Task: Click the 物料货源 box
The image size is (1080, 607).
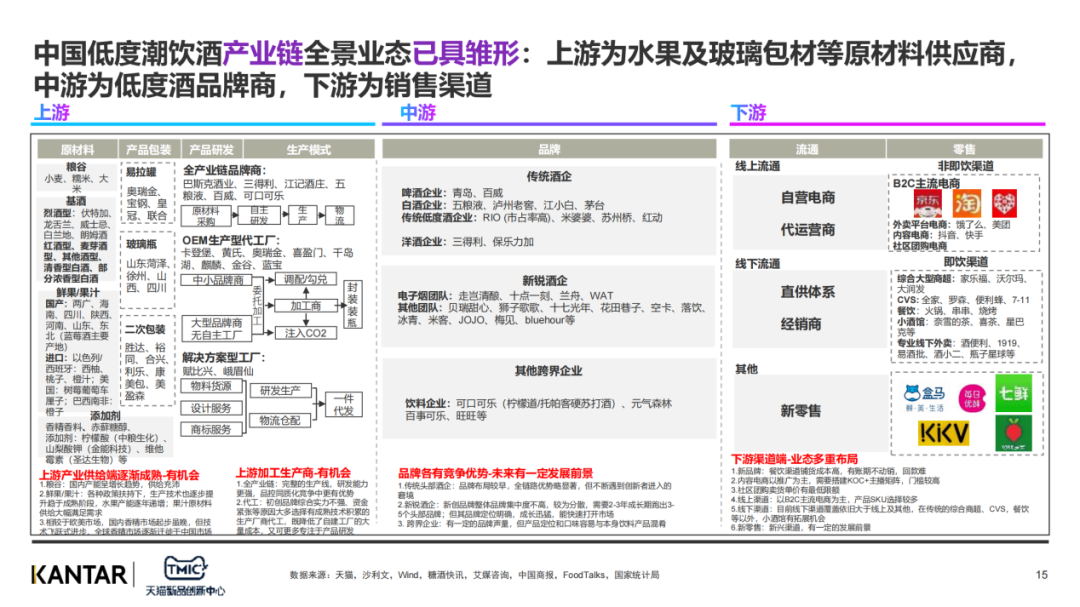Action: (x=211, y=387)
